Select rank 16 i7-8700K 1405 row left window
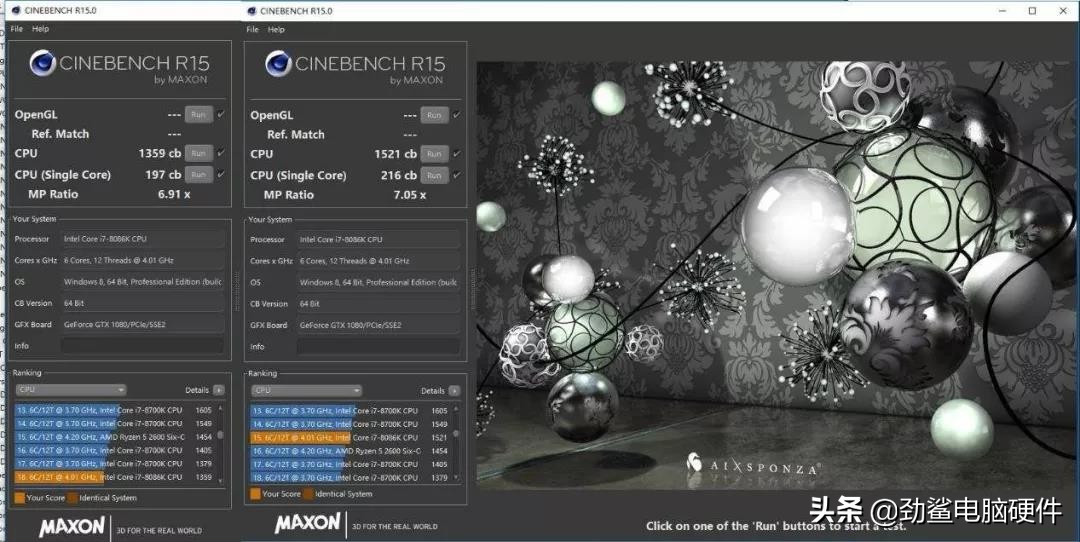 click(x=114, y=450)
